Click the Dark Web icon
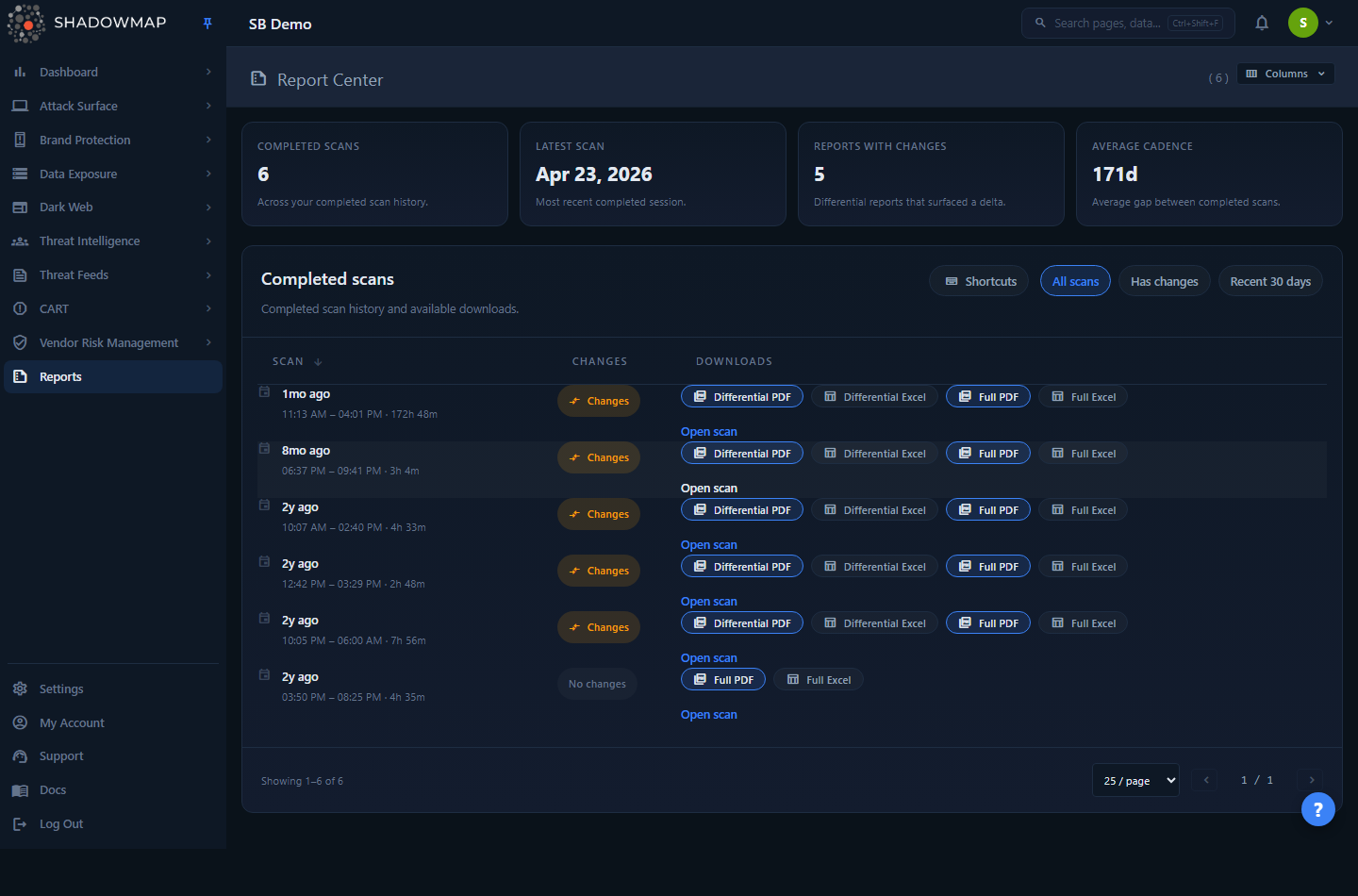Viewport: 1358px width, 896px height. point(20,207)
